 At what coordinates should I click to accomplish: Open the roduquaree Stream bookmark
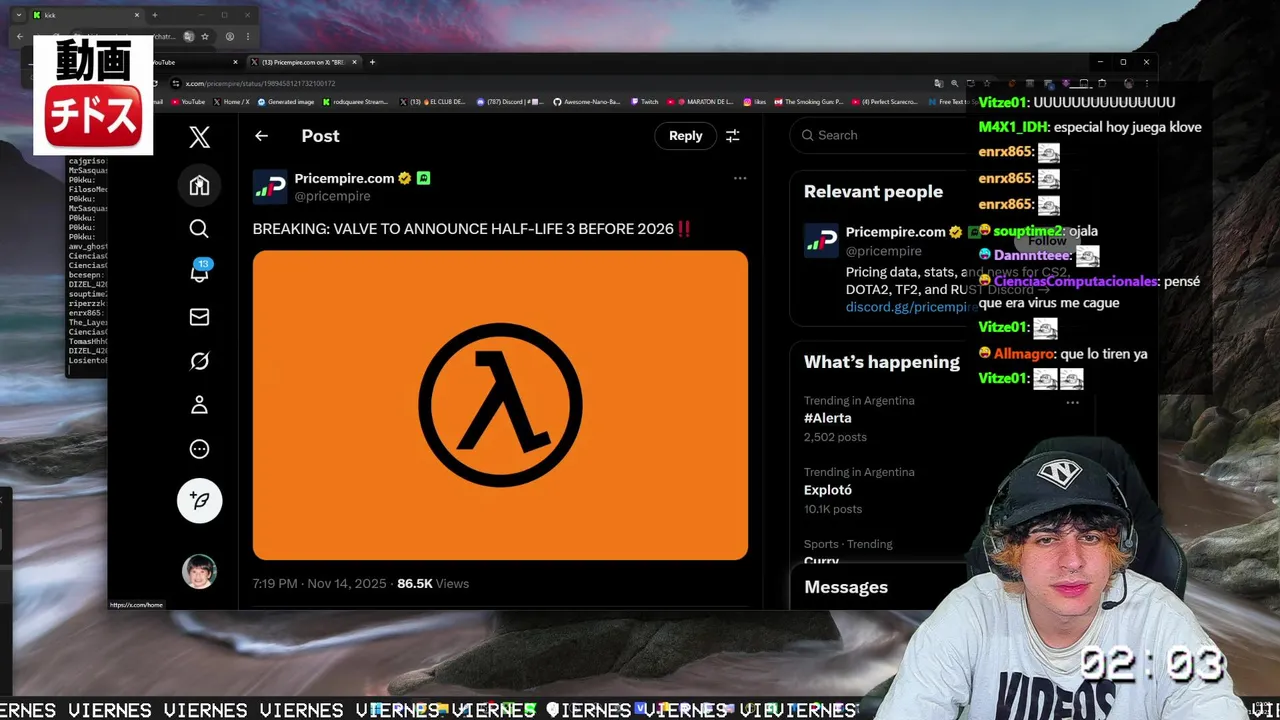coord(355,101)
